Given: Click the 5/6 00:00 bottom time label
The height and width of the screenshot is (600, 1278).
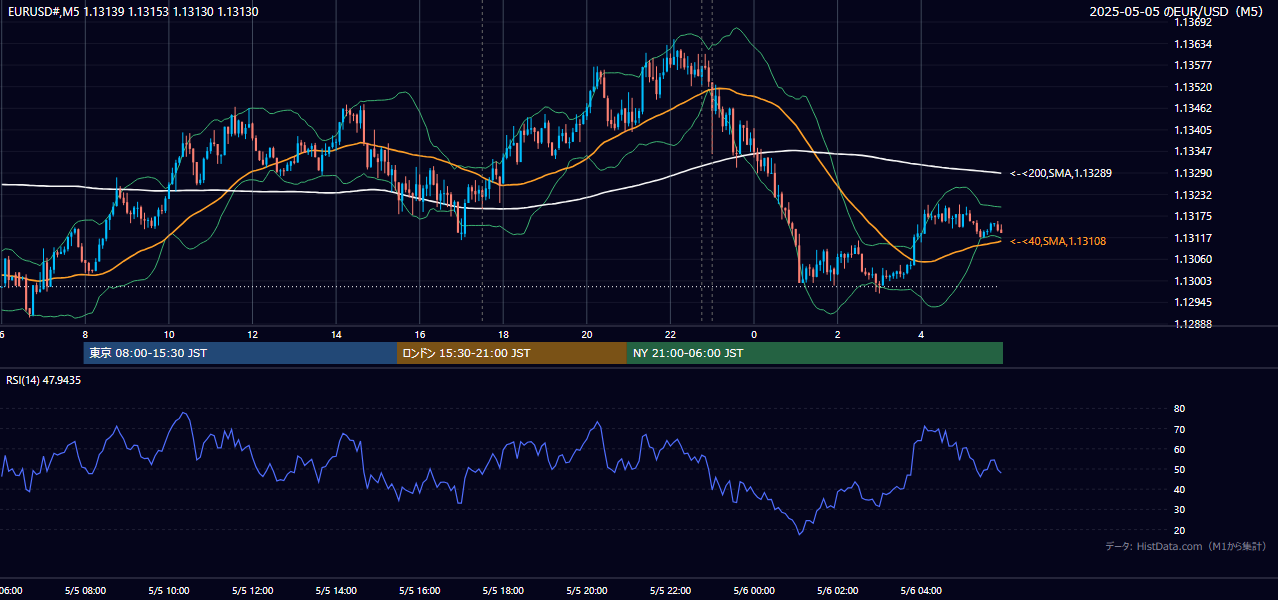Looking at the screenshot, I should [754, 591].
